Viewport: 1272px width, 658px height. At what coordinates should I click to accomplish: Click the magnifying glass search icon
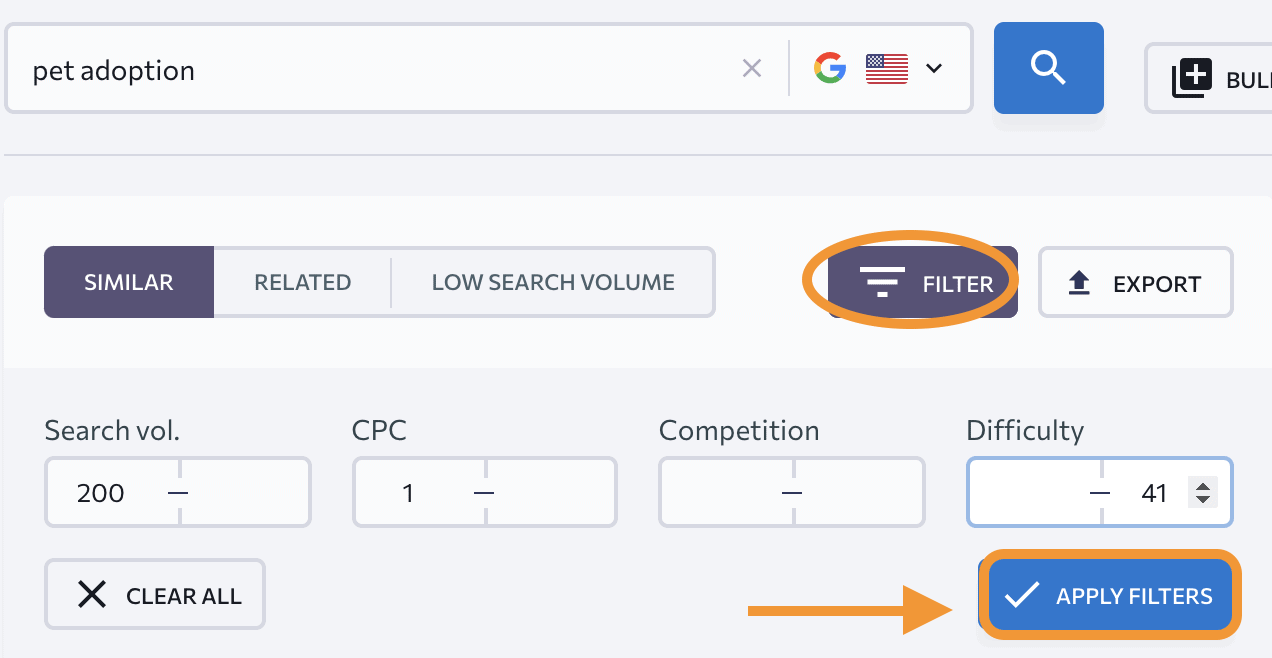click(1048, 68)
